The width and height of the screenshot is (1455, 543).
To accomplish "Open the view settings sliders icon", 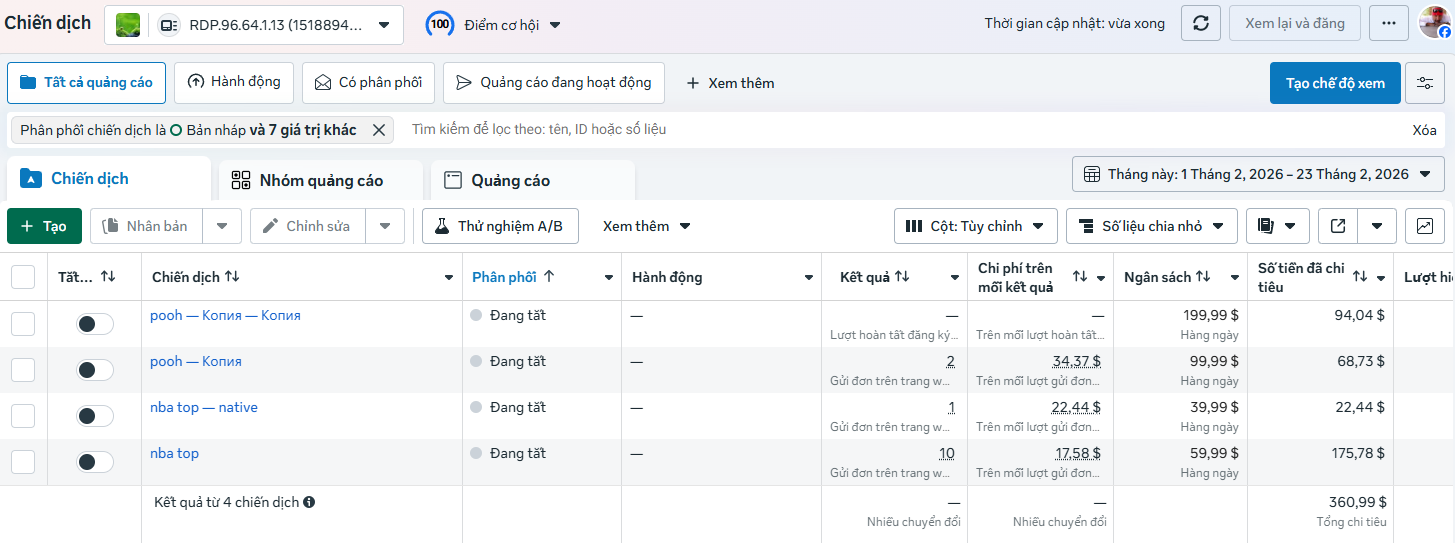I will click(1424, 83).
